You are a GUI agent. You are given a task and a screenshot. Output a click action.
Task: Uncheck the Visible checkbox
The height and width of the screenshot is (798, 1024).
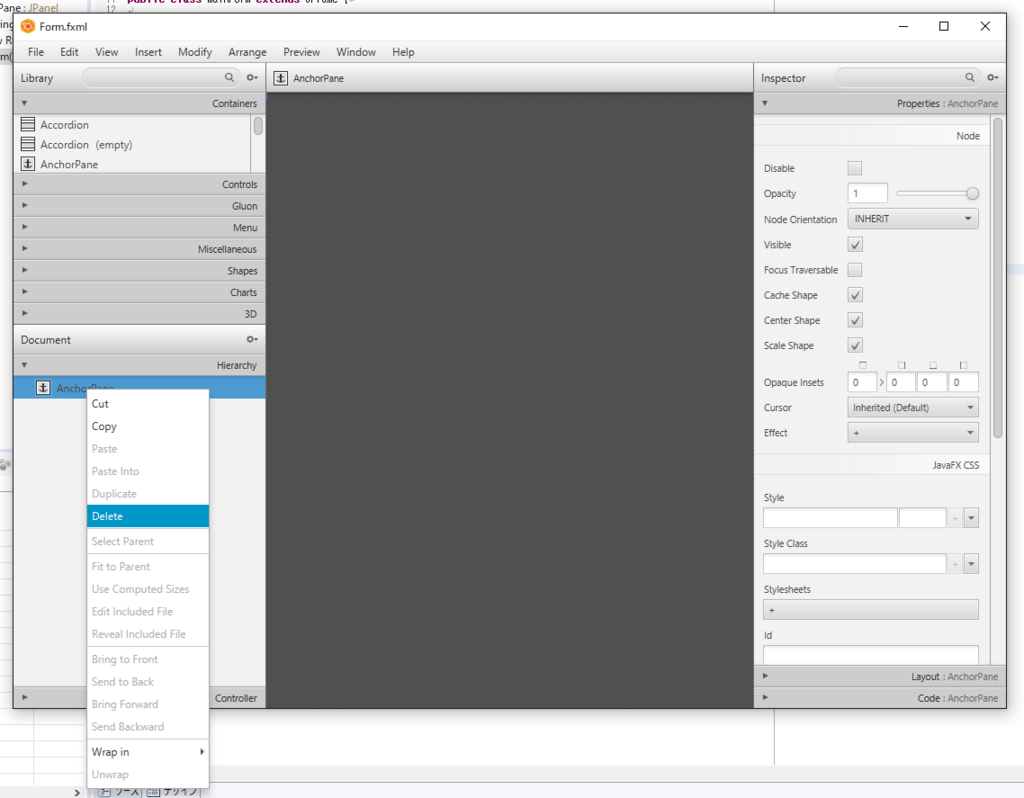click(x=854, y=244)
